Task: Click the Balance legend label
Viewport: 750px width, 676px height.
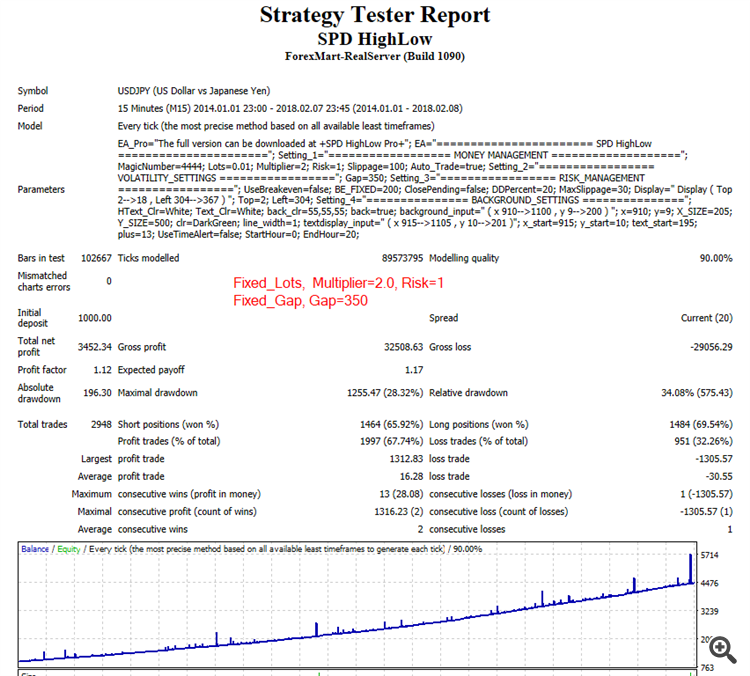Action: point(35,549)
